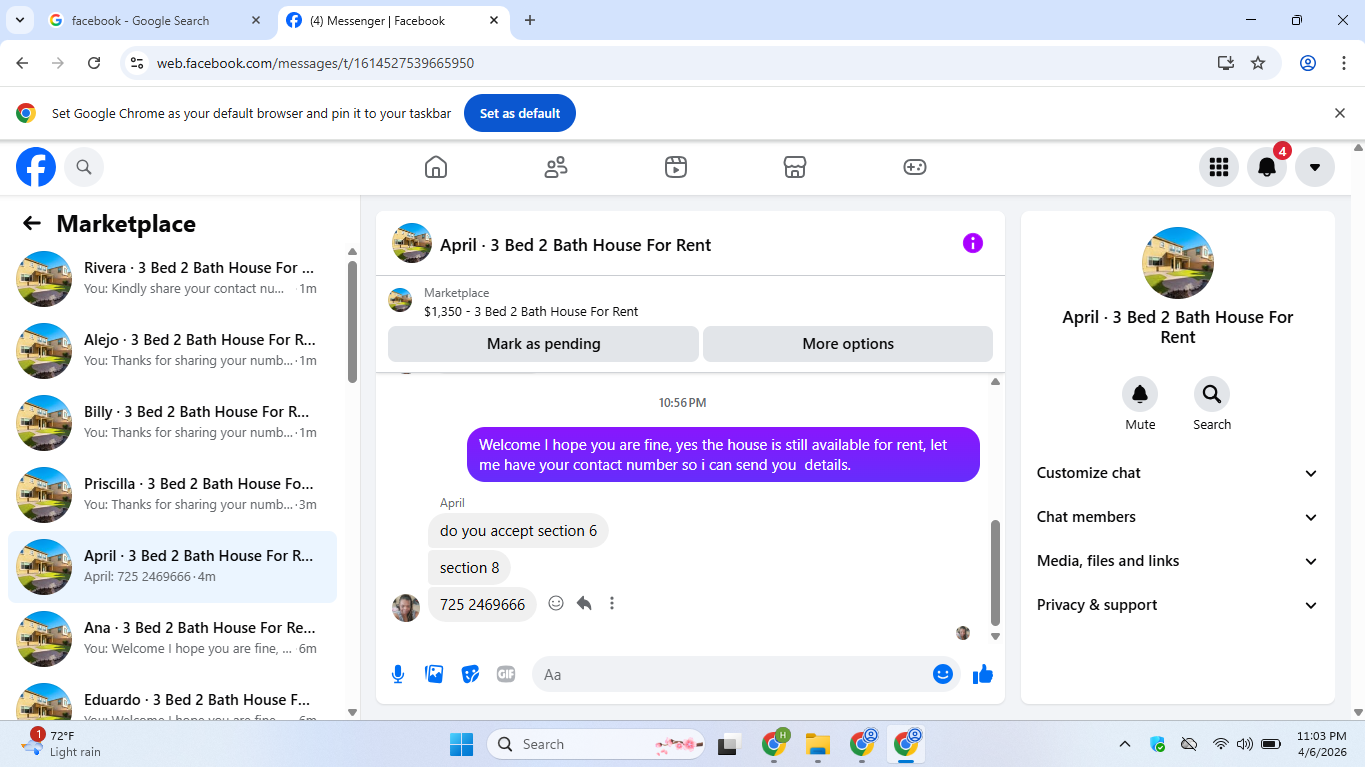Click the taskbar Search box
The height and width of the screenshot is (767, 1365).
point(597,744)
